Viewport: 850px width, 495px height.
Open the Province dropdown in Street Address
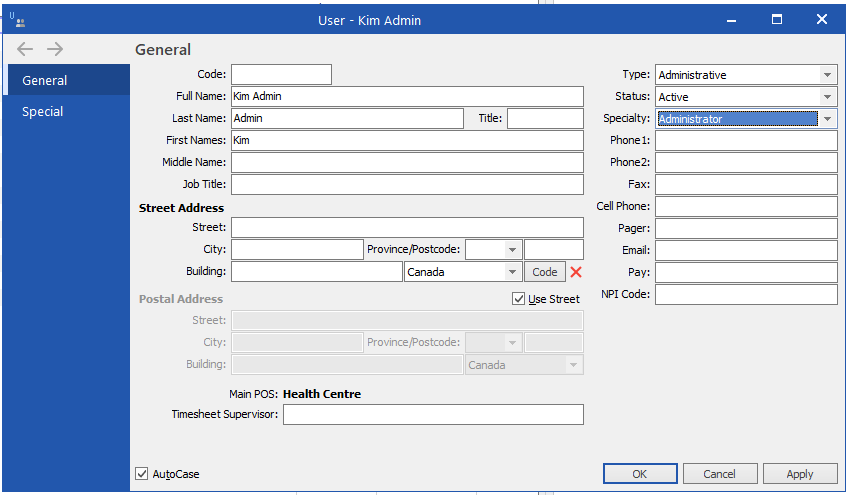coord(512,250)
